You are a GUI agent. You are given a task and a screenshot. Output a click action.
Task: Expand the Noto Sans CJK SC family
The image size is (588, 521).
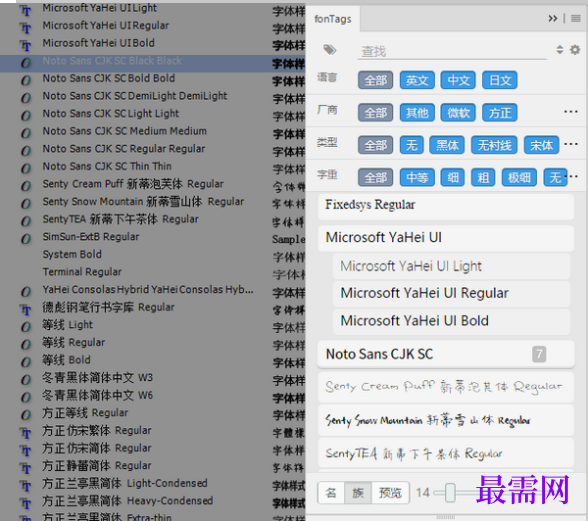pyautogui.click(x=446, y=354)
